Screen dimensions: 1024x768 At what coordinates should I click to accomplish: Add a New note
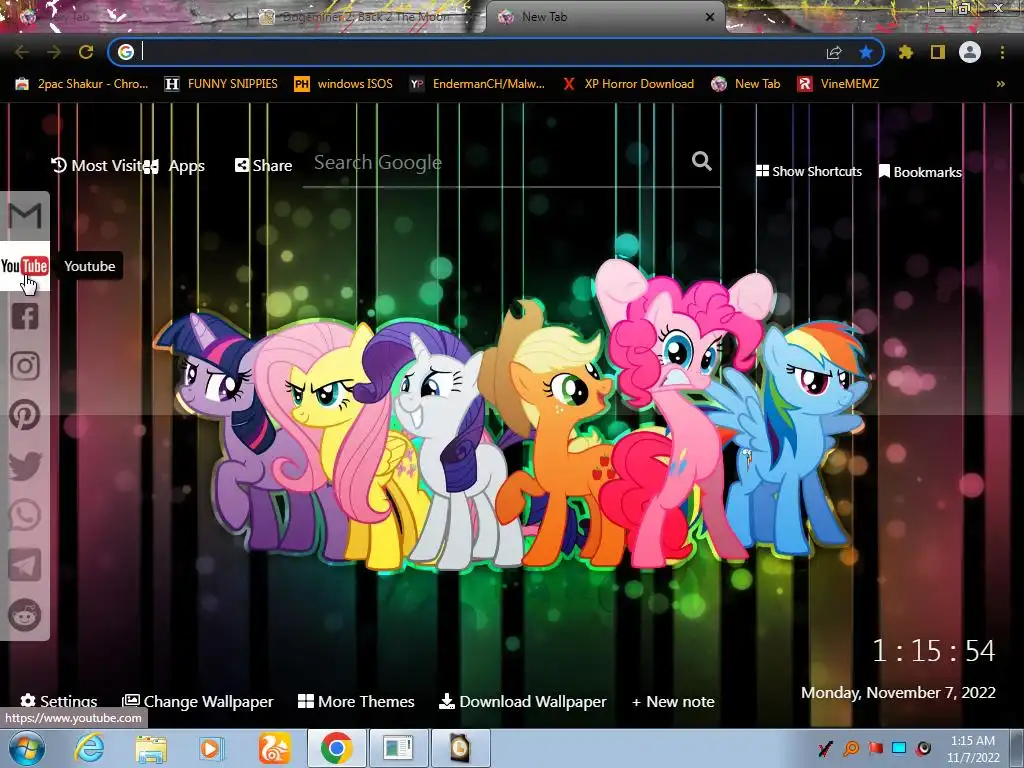[673, 701]
